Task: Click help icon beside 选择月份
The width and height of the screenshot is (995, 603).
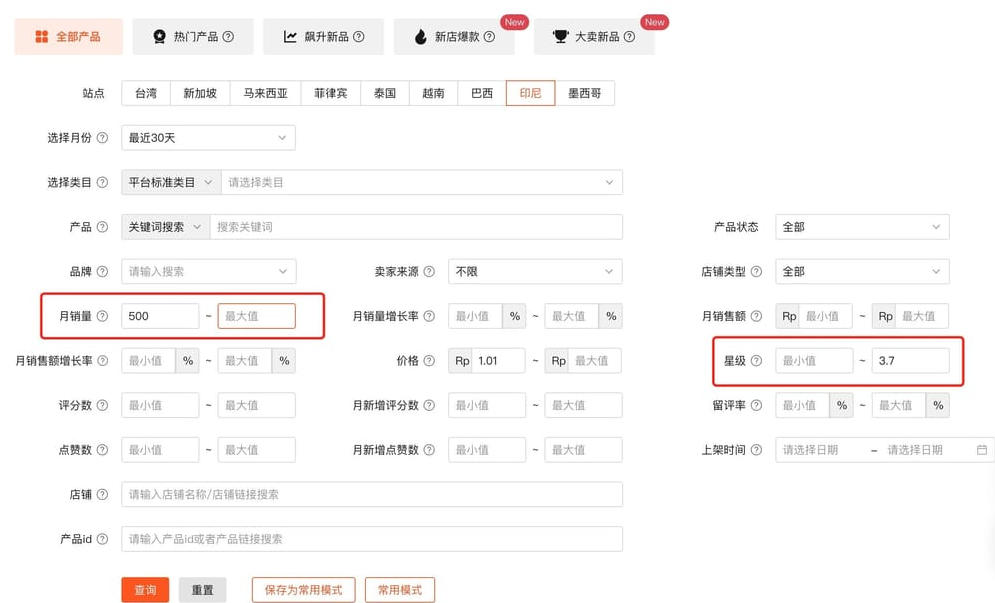Action: (102, 138)
